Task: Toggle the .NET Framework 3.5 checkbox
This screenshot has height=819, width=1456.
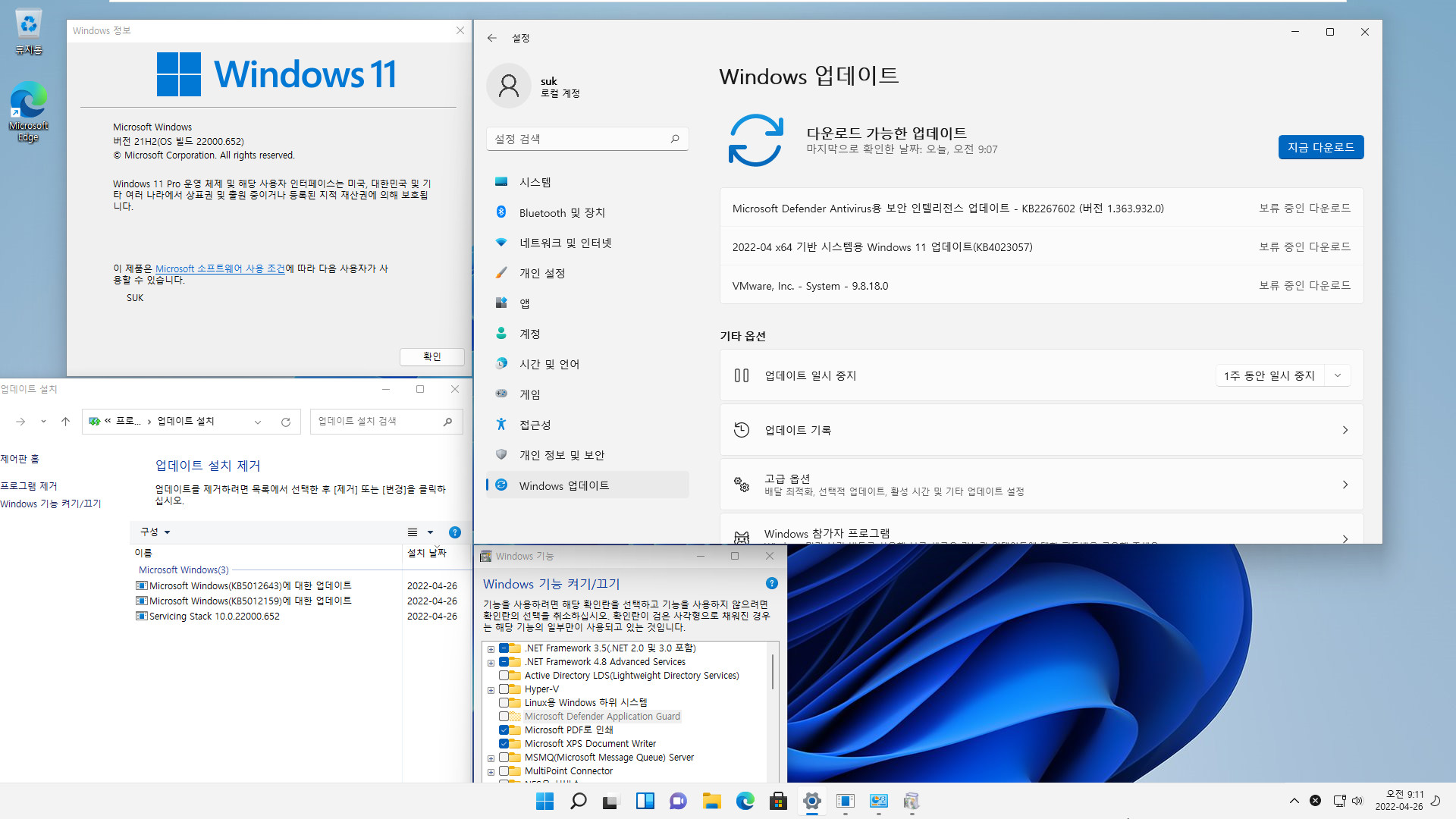Action: tap(504, 648)
